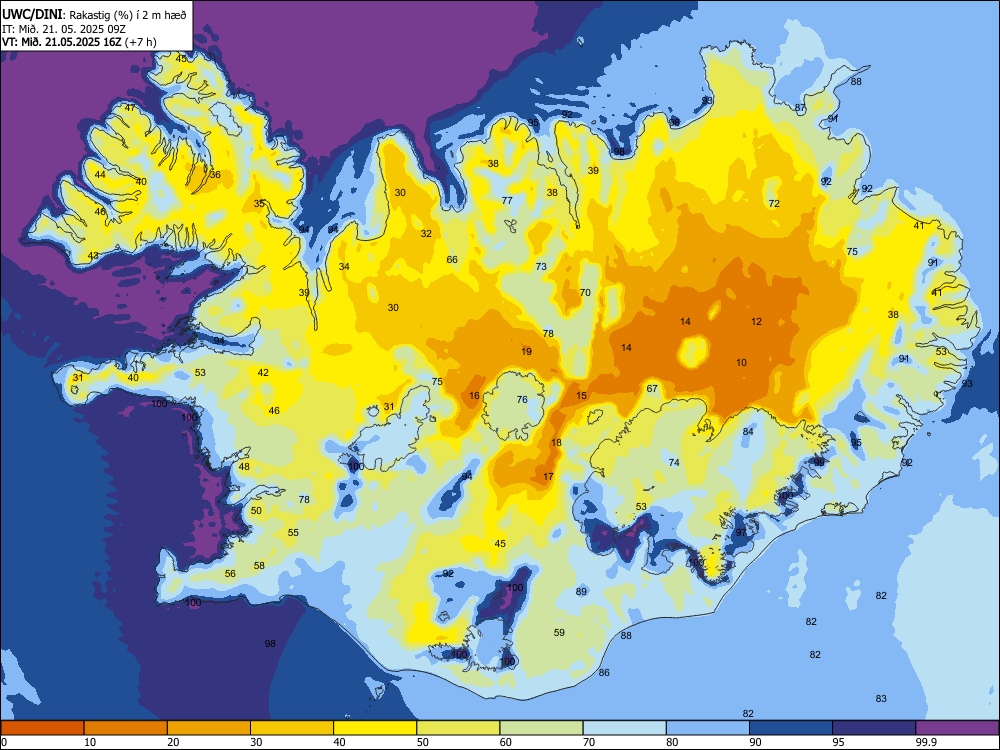
Task: Click the map humidity value 47
Action: pos(130,108)
